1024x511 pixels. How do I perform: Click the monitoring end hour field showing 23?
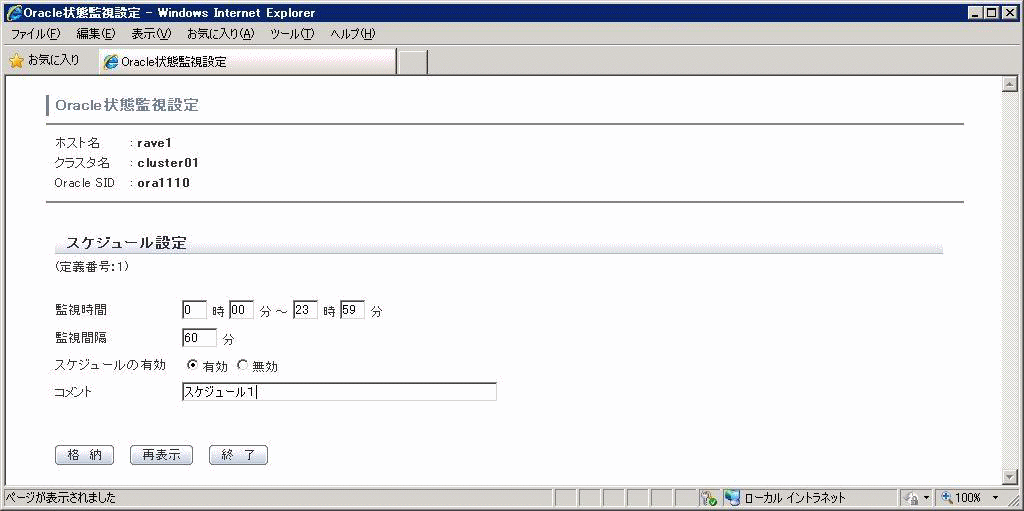pos(305,310)
